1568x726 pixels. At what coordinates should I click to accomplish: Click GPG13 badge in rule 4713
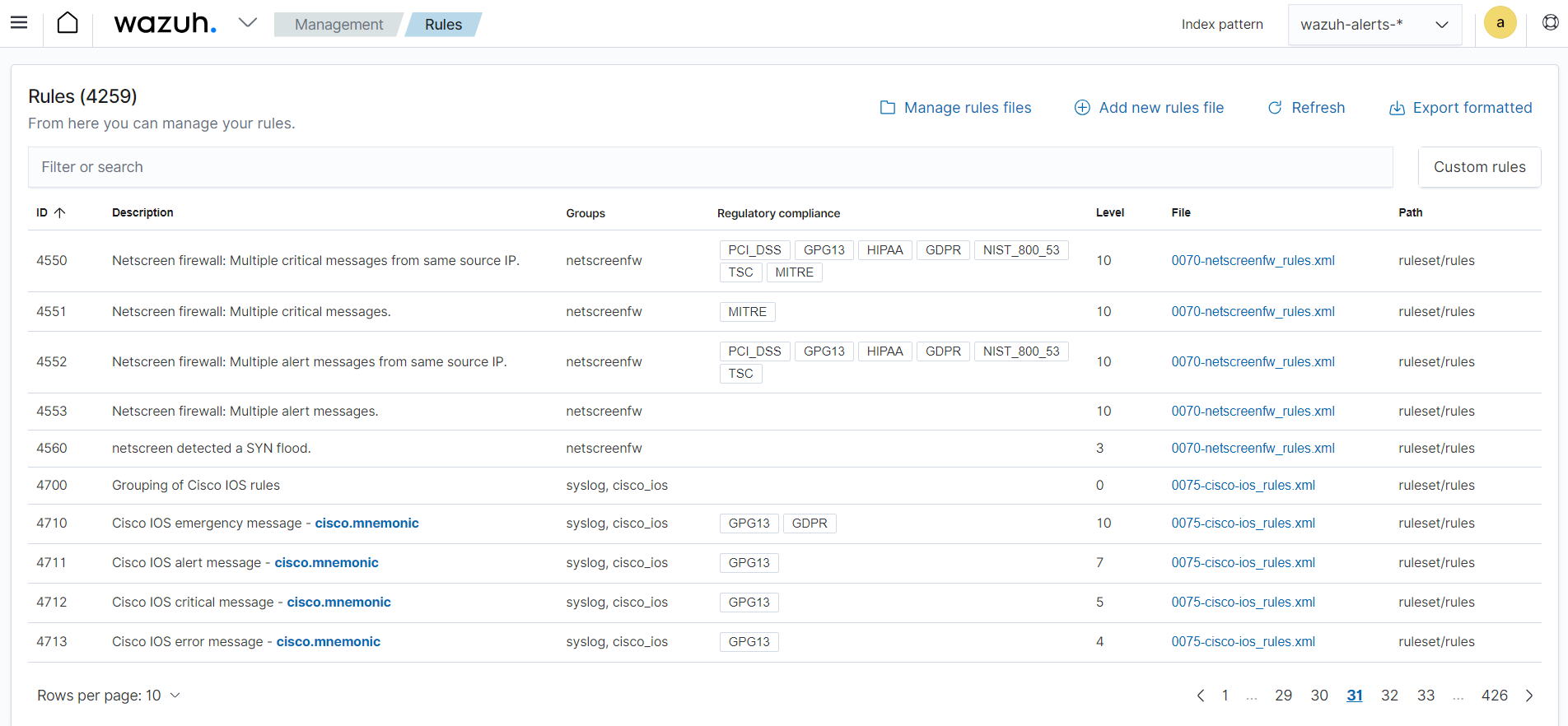tap(749, 642)
